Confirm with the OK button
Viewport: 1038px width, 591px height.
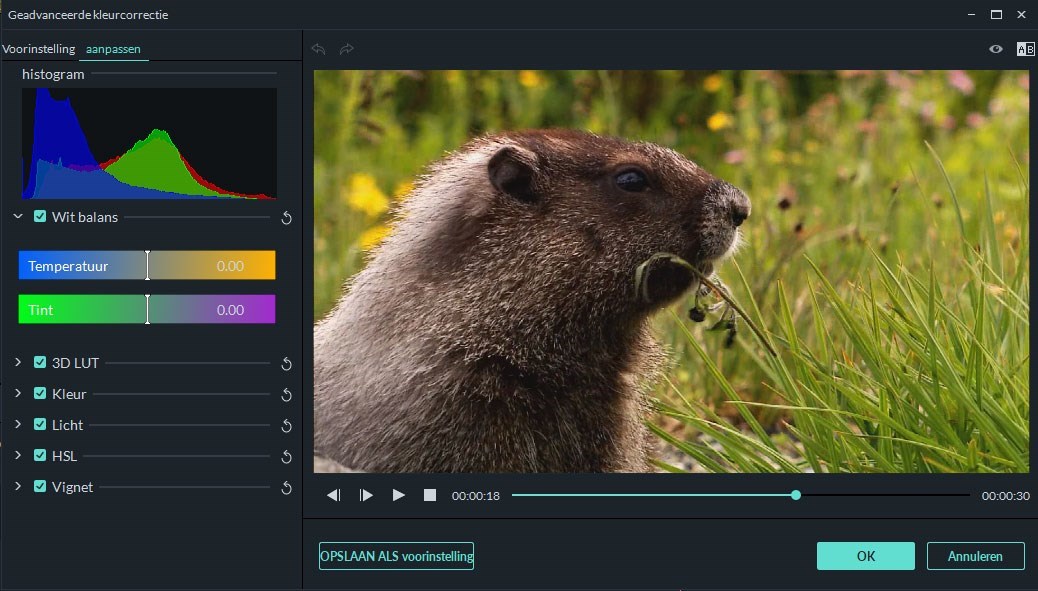(866, 556)
